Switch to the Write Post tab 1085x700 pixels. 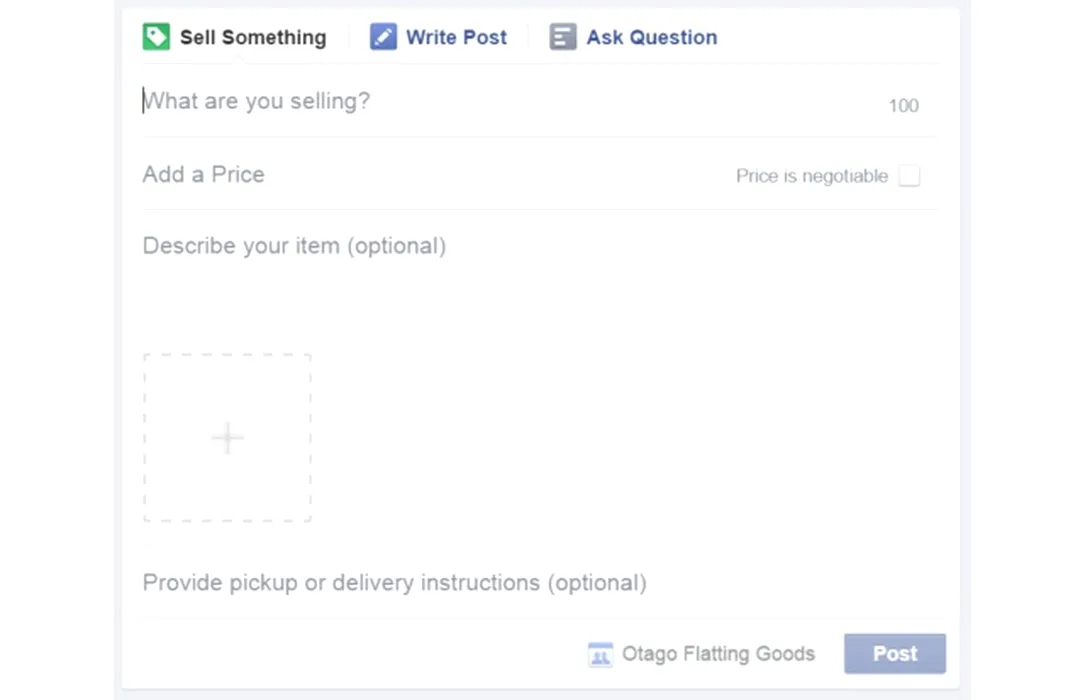pyautogui.click(x=438, y=37)
